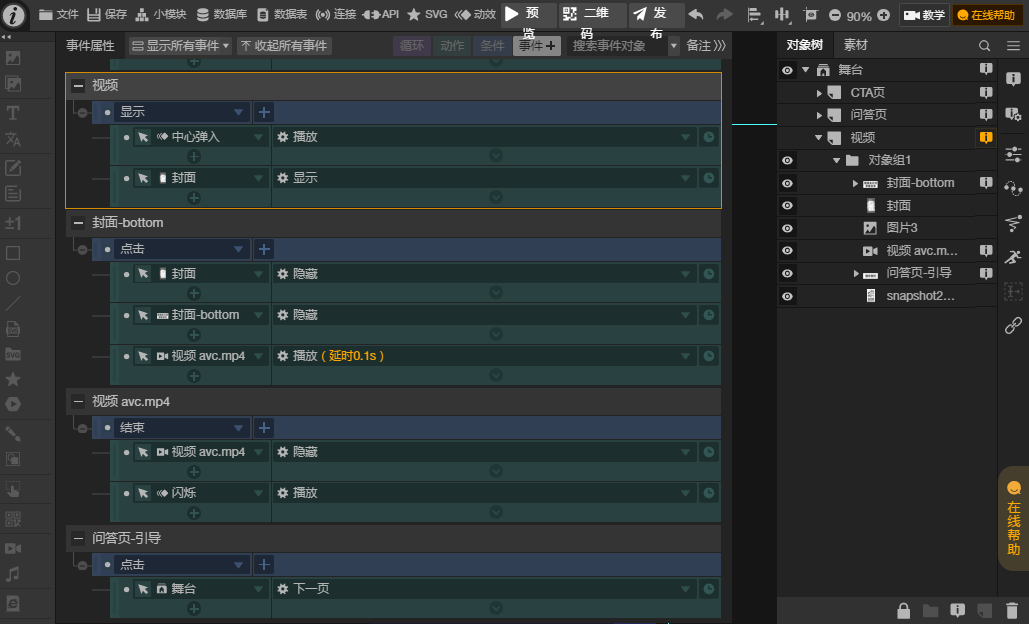Toggle visibility of 封面 in object tree

(788, 205)
